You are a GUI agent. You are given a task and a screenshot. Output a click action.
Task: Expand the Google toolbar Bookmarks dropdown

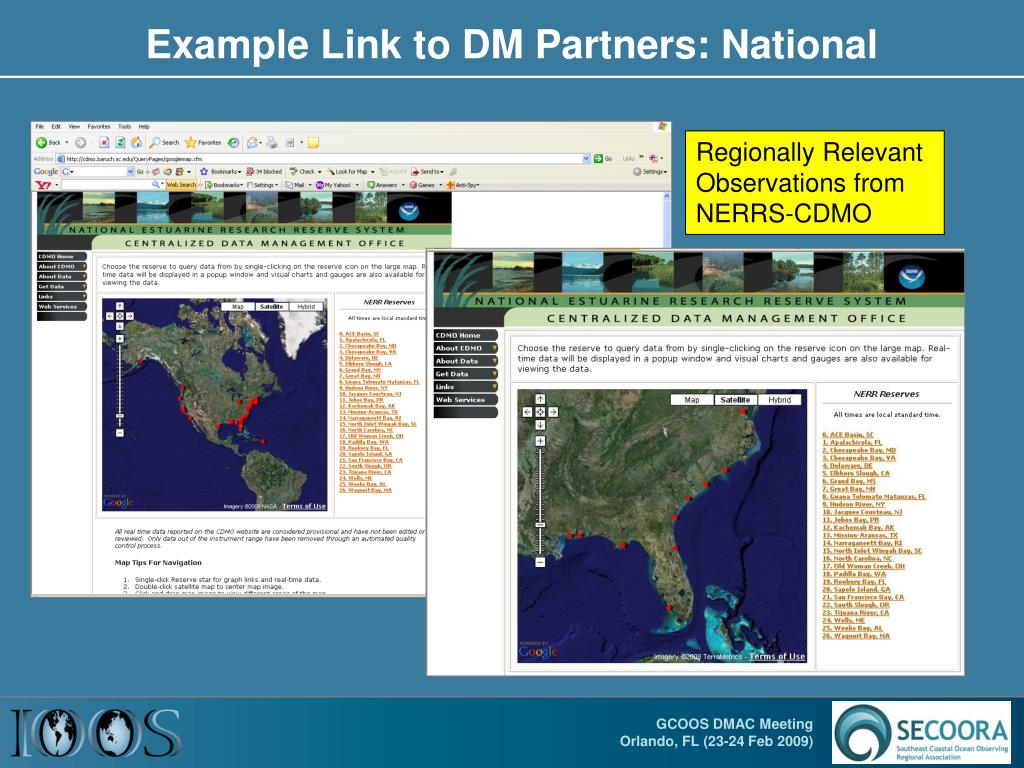(239, 172)
